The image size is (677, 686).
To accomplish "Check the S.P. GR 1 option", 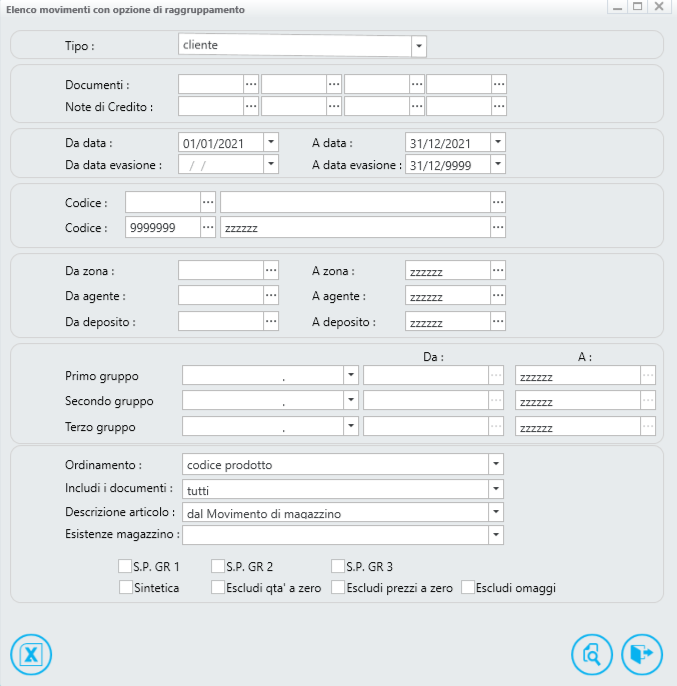I will click(125, 567).
